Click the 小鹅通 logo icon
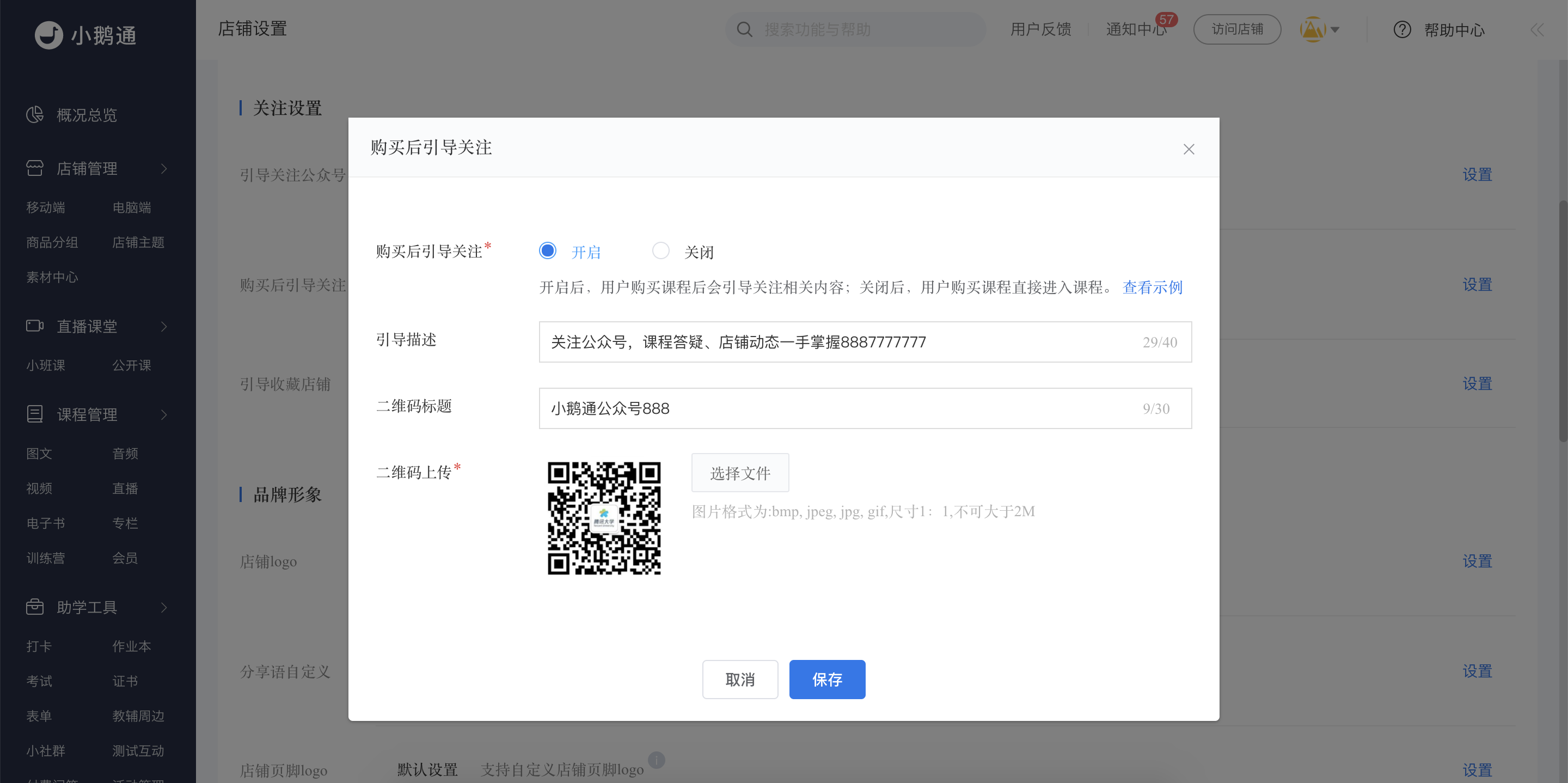Image resolution: width=1568 pixels, height=783 pixels. (x=48, y=35)
